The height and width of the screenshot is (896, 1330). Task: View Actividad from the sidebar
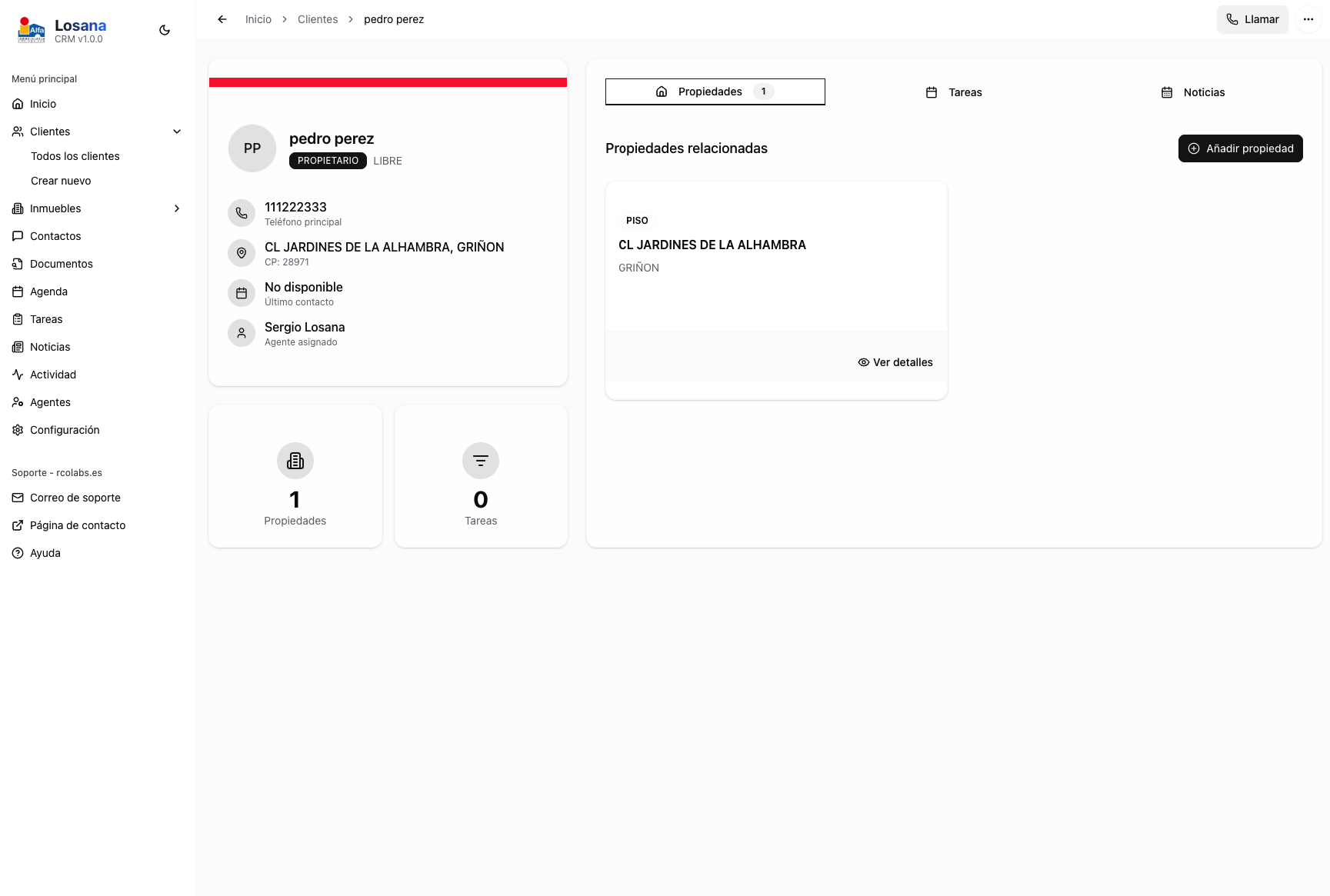point(52,374)
